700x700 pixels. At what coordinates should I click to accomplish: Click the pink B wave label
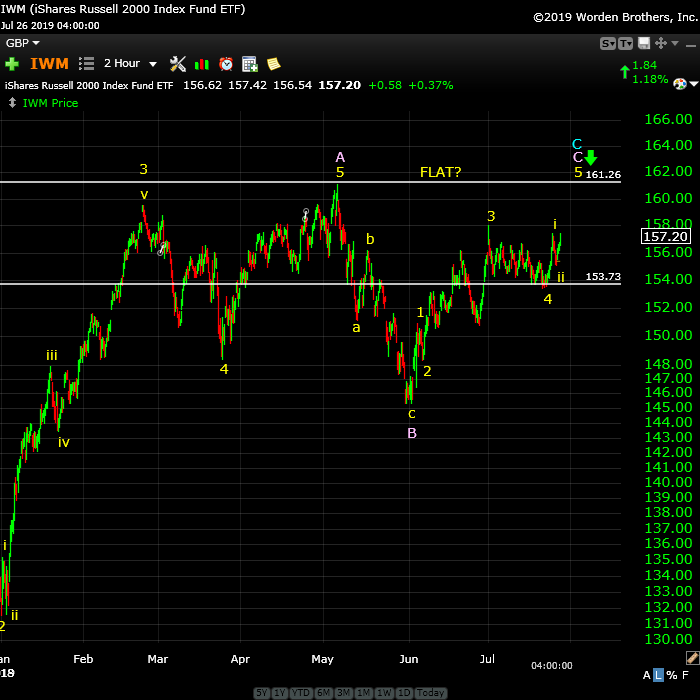[412, 433]
